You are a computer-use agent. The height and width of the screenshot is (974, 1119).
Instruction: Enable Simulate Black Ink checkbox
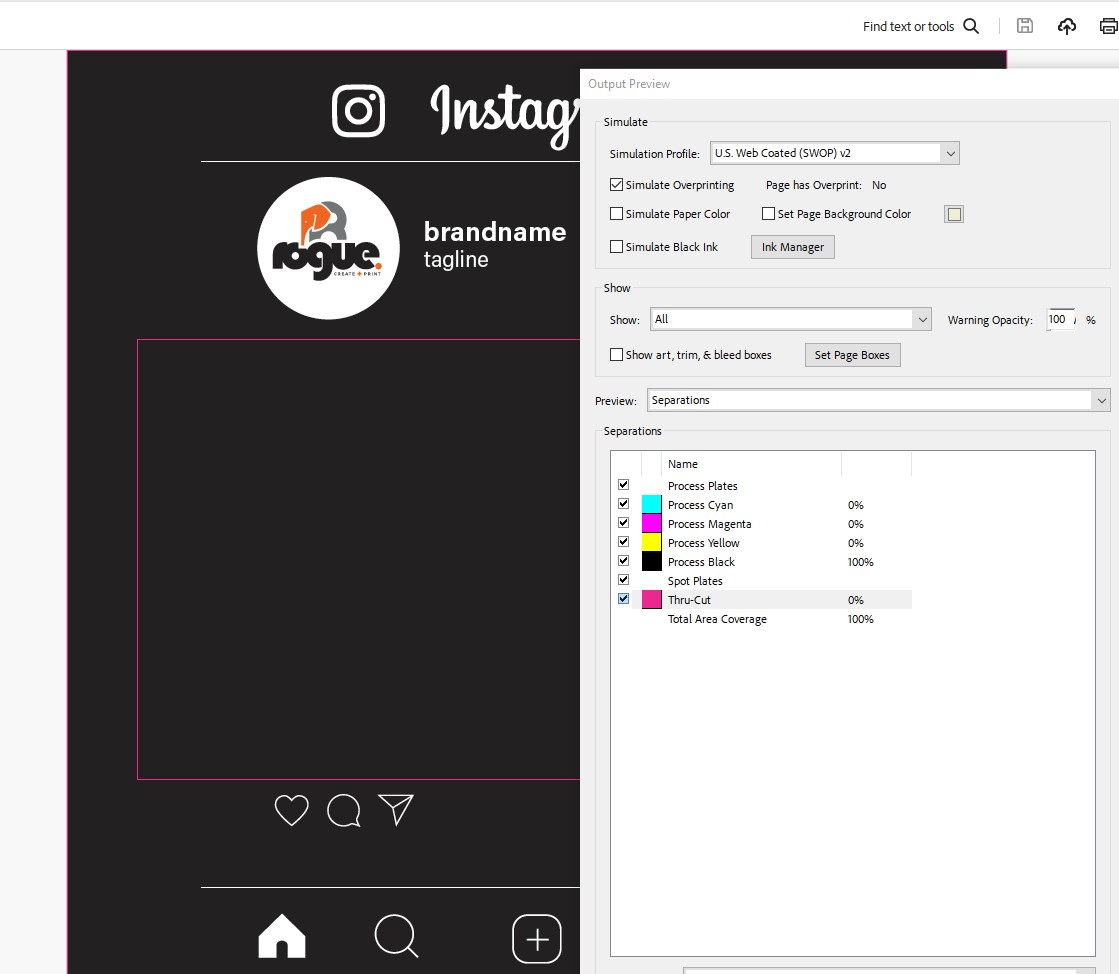(x=617, y=246)
